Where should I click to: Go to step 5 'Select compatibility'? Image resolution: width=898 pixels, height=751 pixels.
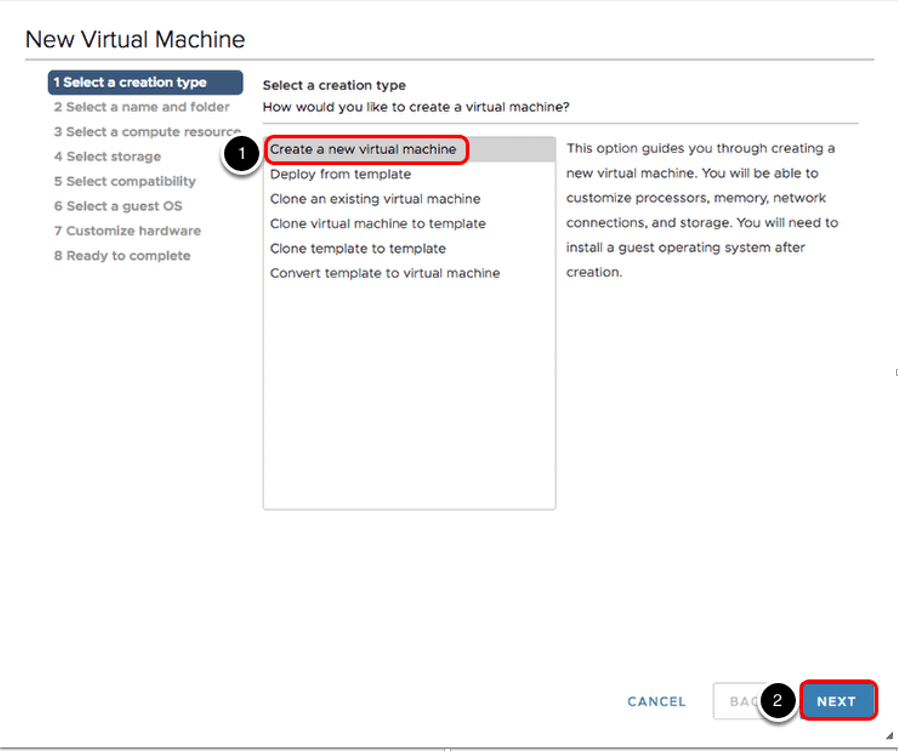(x=125, y=181)
